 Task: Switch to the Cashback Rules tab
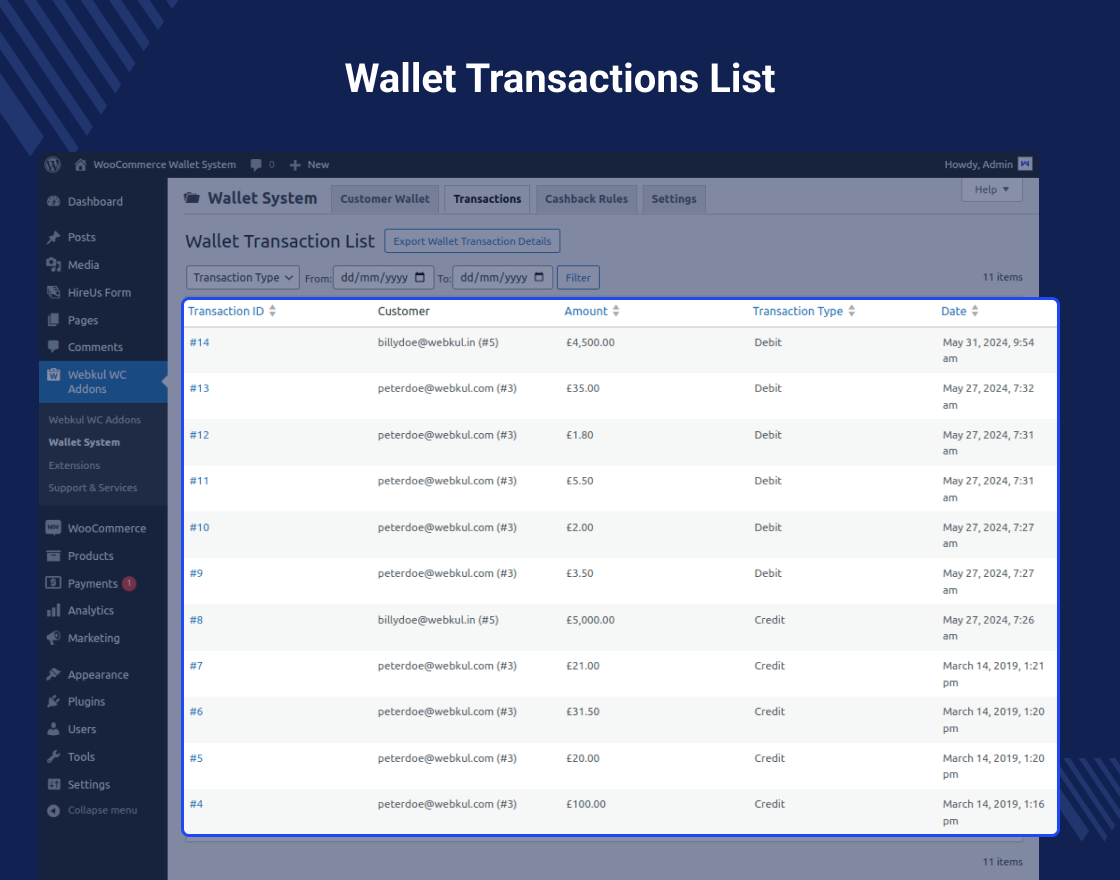tap(586, 199)
